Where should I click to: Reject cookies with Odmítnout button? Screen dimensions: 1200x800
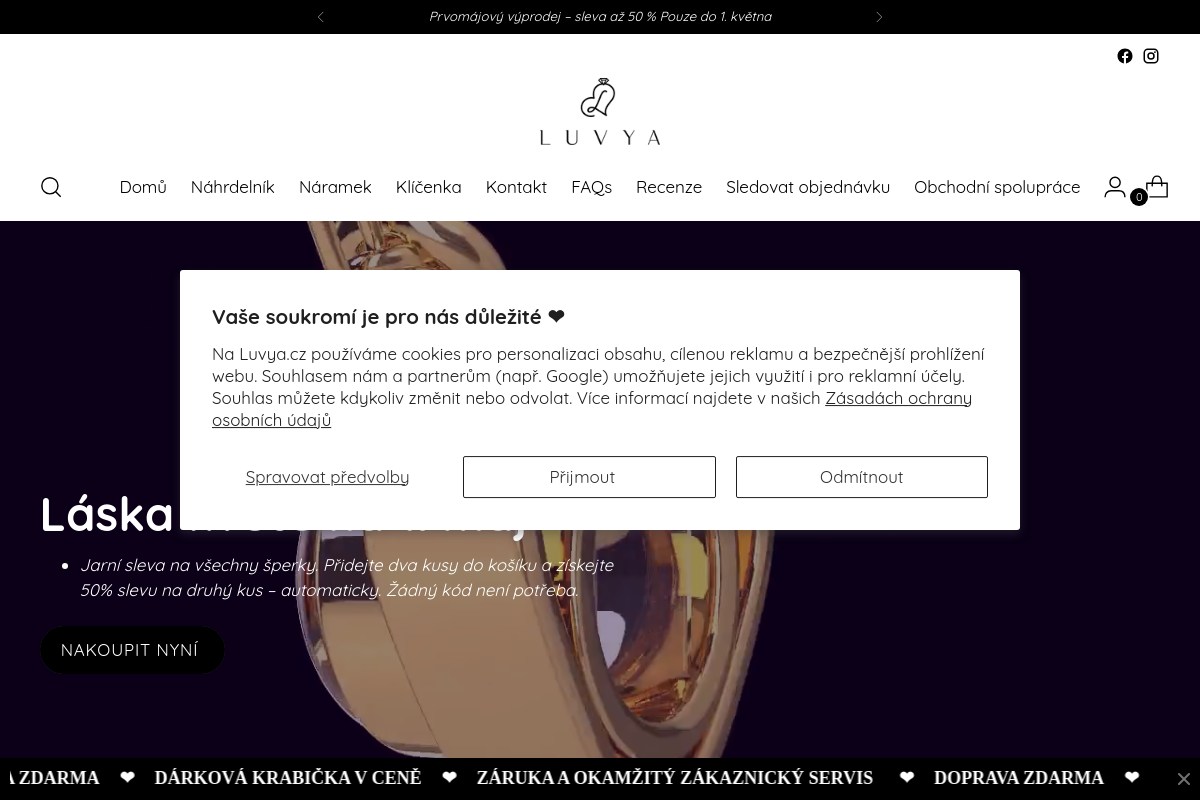coord(862,477)
